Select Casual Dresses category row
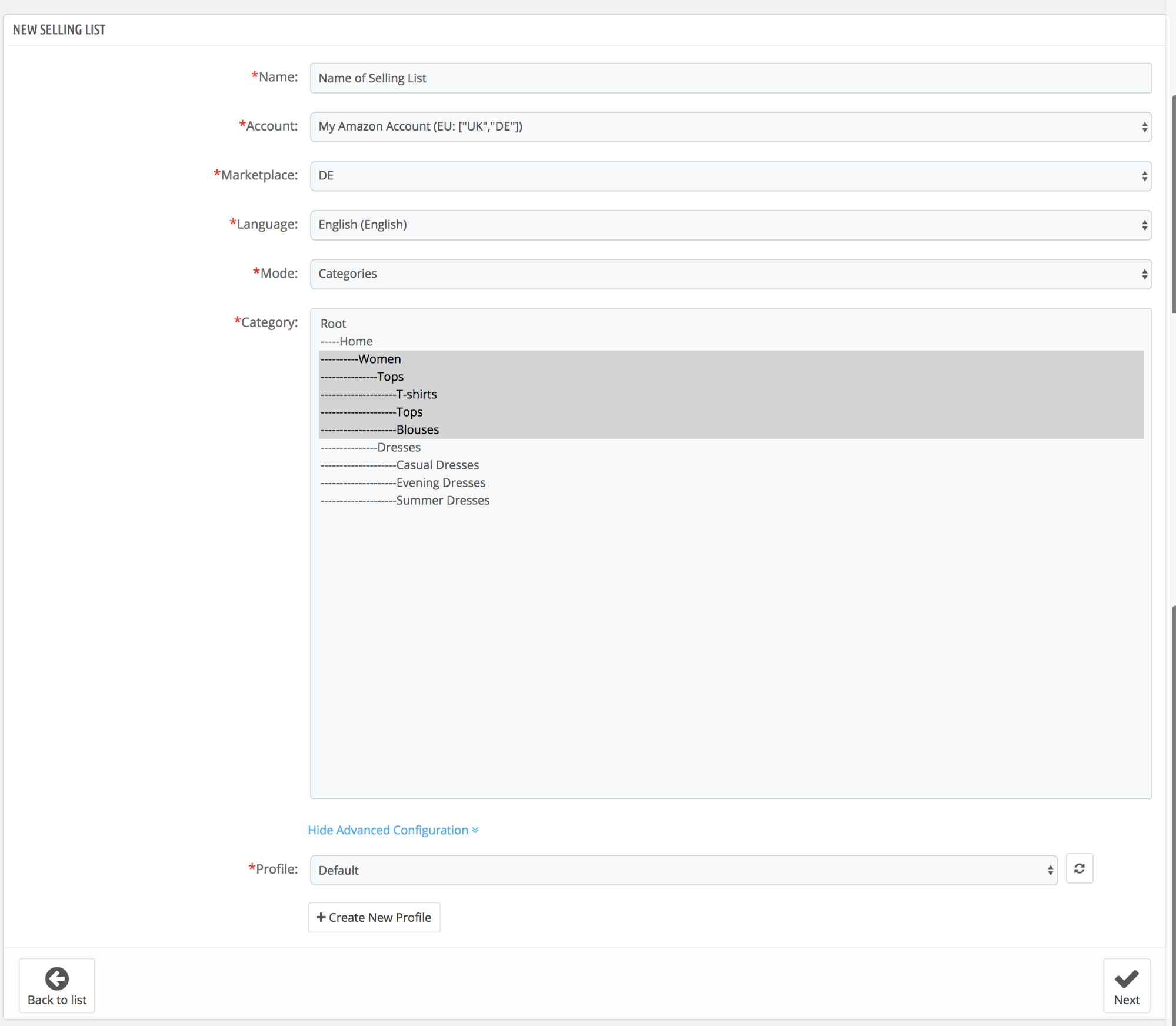The image size is (1176, 1026). click(731, 465)
